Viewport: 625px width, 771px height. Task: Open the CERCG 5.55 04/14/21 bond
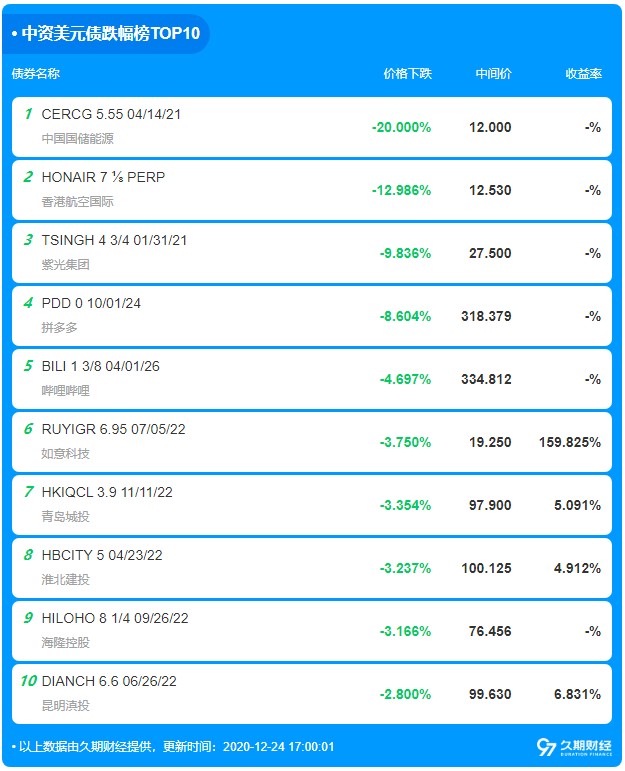click(x=111, y=114)
